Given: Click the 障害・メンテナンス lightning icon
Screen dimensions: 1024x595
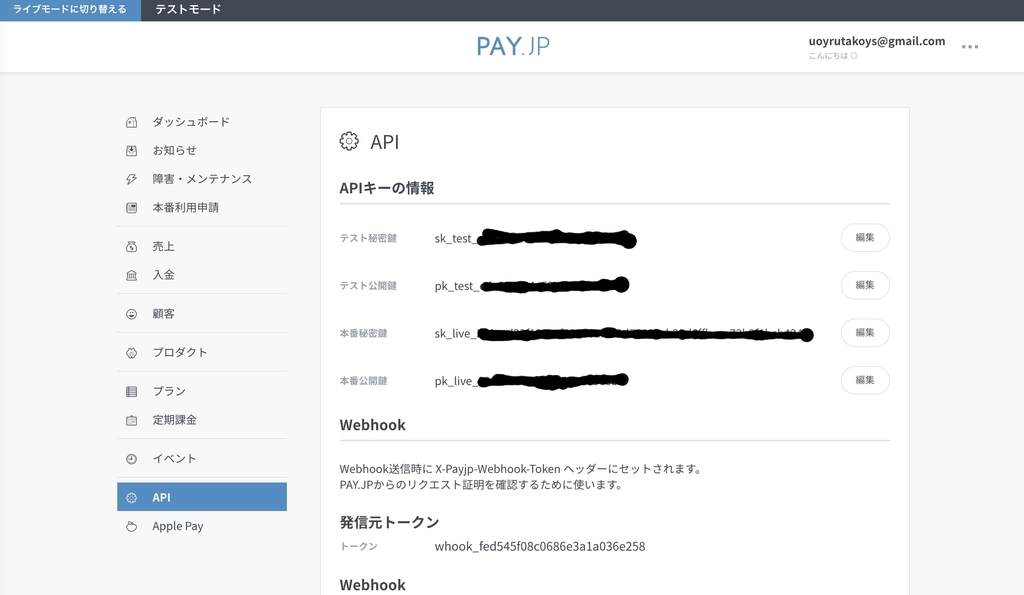Looking at the screenshot, I should (x=130, y=178).
